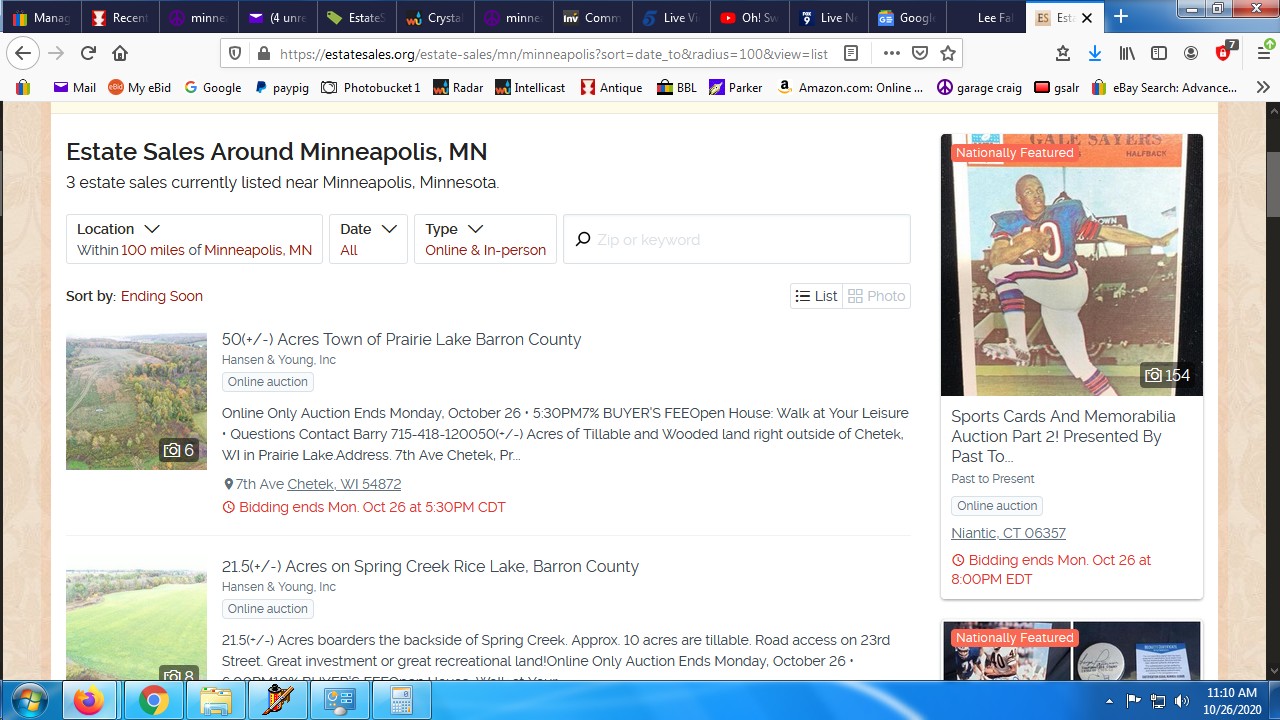Screen dimensions: 1280x720
Task: Open the 50(+/-) Acres Prairie Lake listing
Action: point(401,339)
